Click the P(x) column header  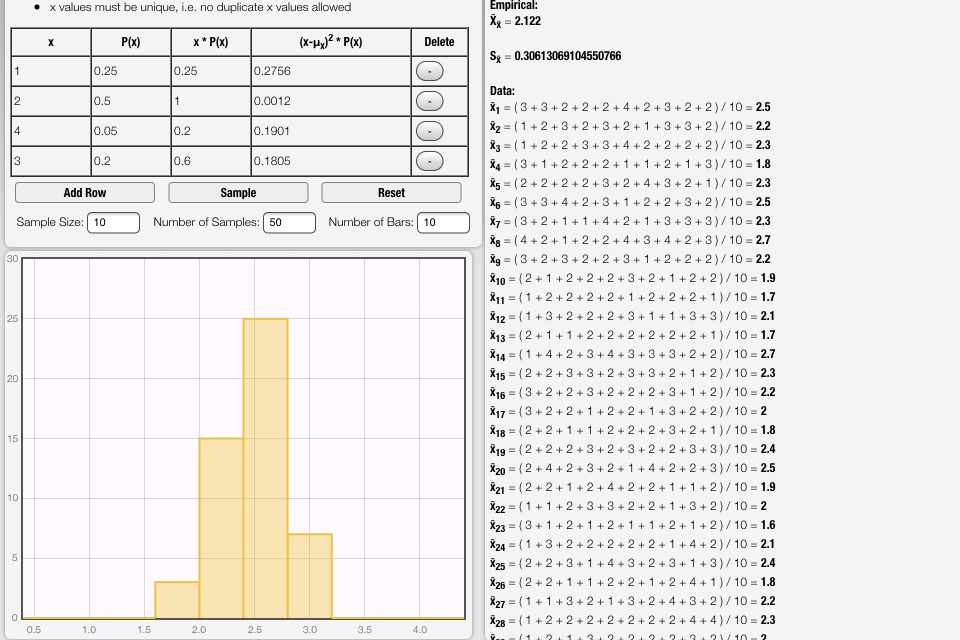coord(131,42)
